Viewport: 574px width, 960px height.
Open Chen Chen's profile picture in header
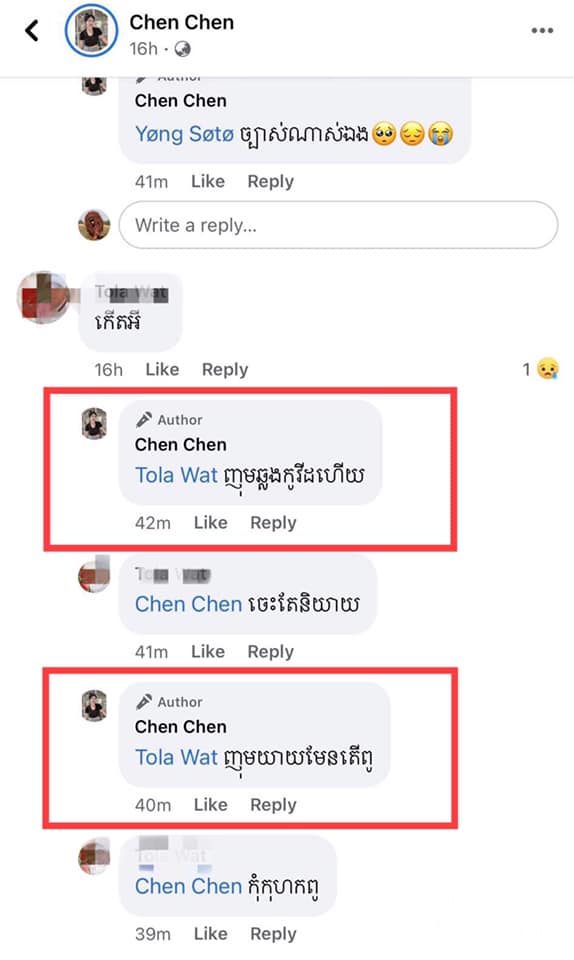tap(92, 31)
